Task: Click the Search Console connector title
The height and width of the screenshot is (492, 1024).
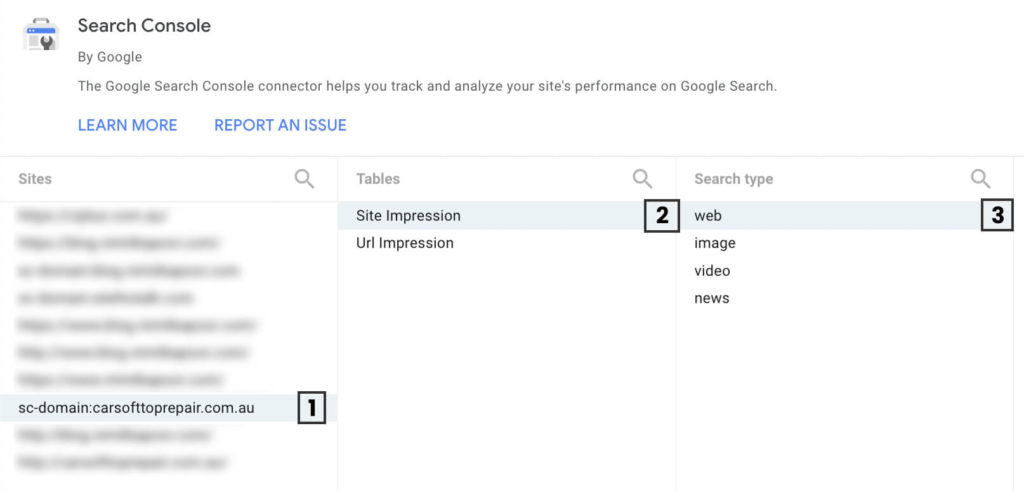Action: pyautogui.click(x=144, y=26)
